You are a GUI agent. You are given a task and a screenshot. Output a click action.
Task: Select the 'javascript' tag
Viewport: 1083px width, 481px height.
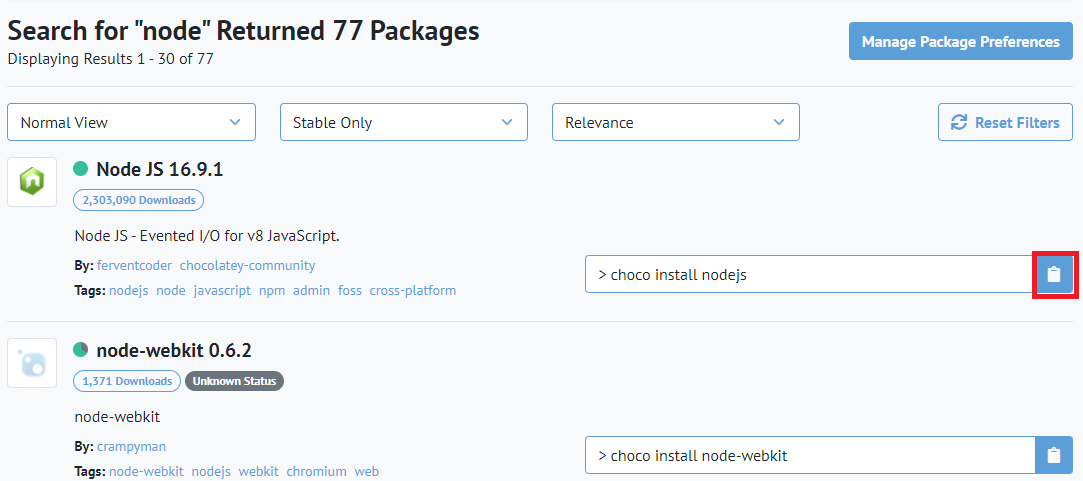click(222, 290)
